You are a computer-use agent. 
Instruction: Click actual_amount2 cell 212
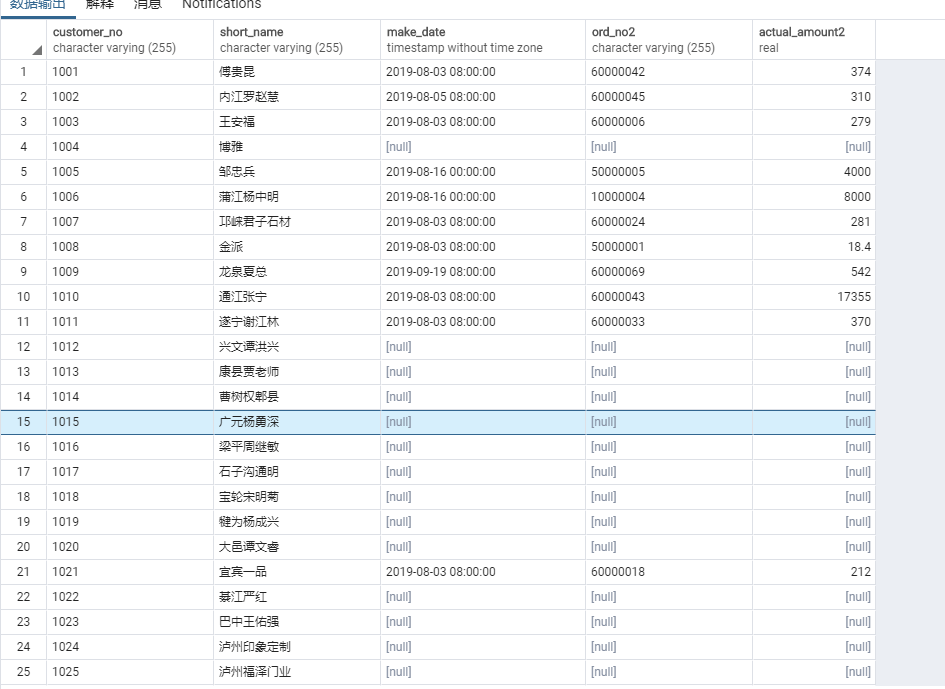814,572
